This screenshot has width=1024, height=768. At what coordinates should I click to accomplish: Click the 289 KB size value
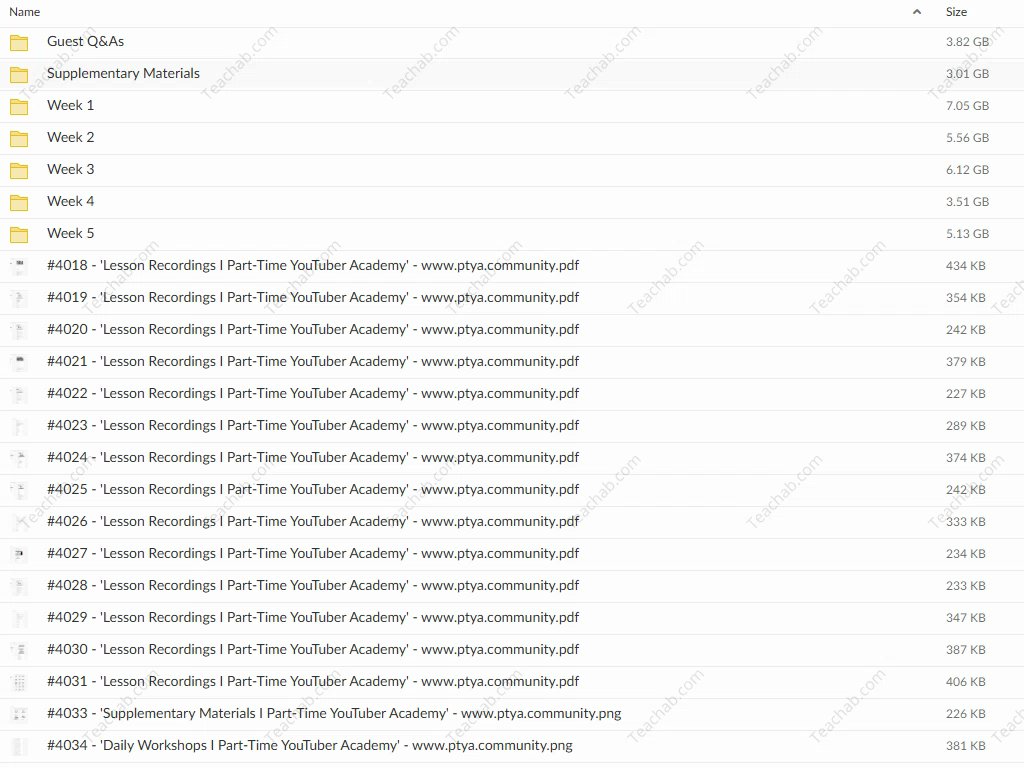[965, 426]
